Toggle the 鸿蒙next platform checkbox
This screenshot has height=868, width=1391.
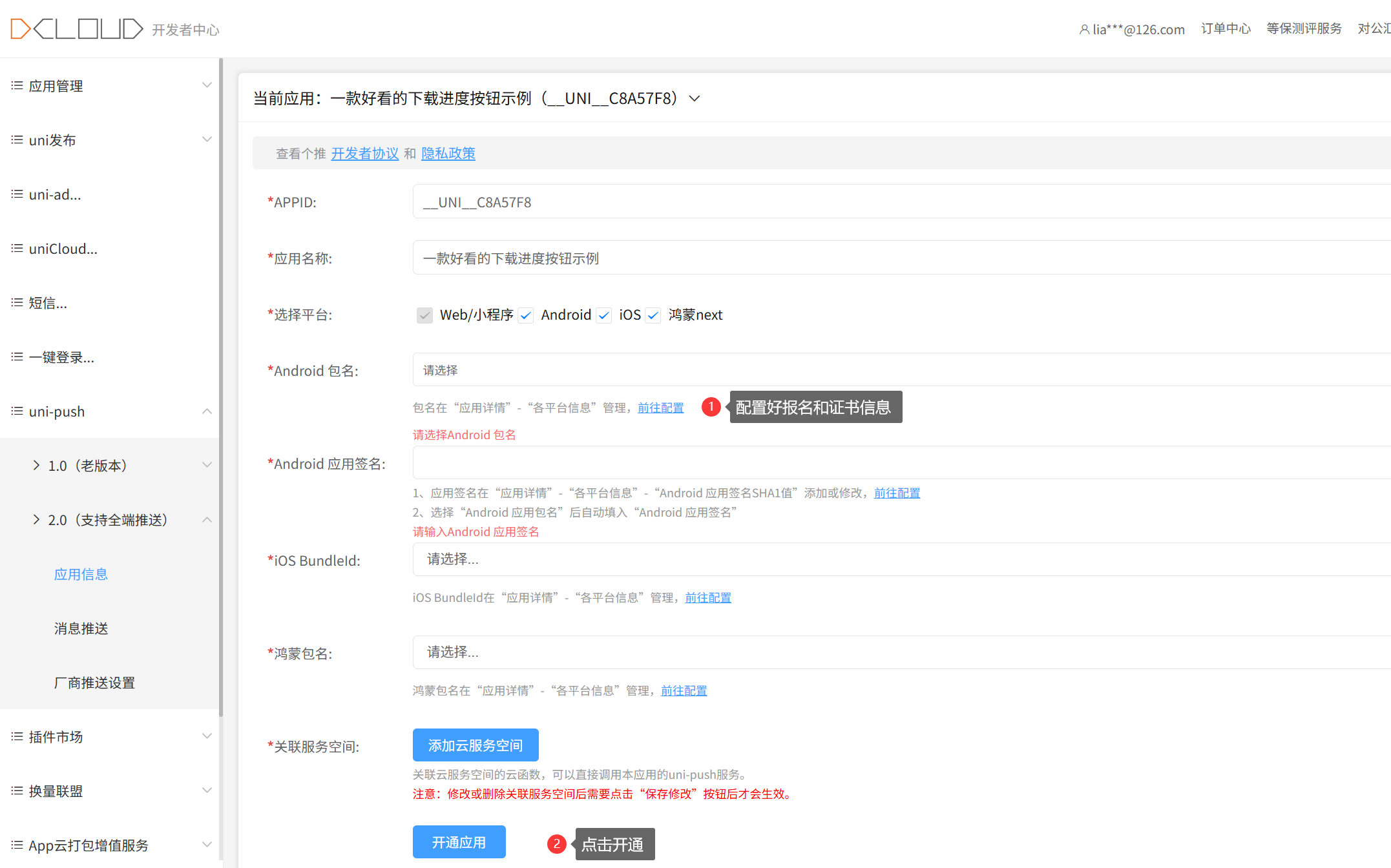coord(653,315)
